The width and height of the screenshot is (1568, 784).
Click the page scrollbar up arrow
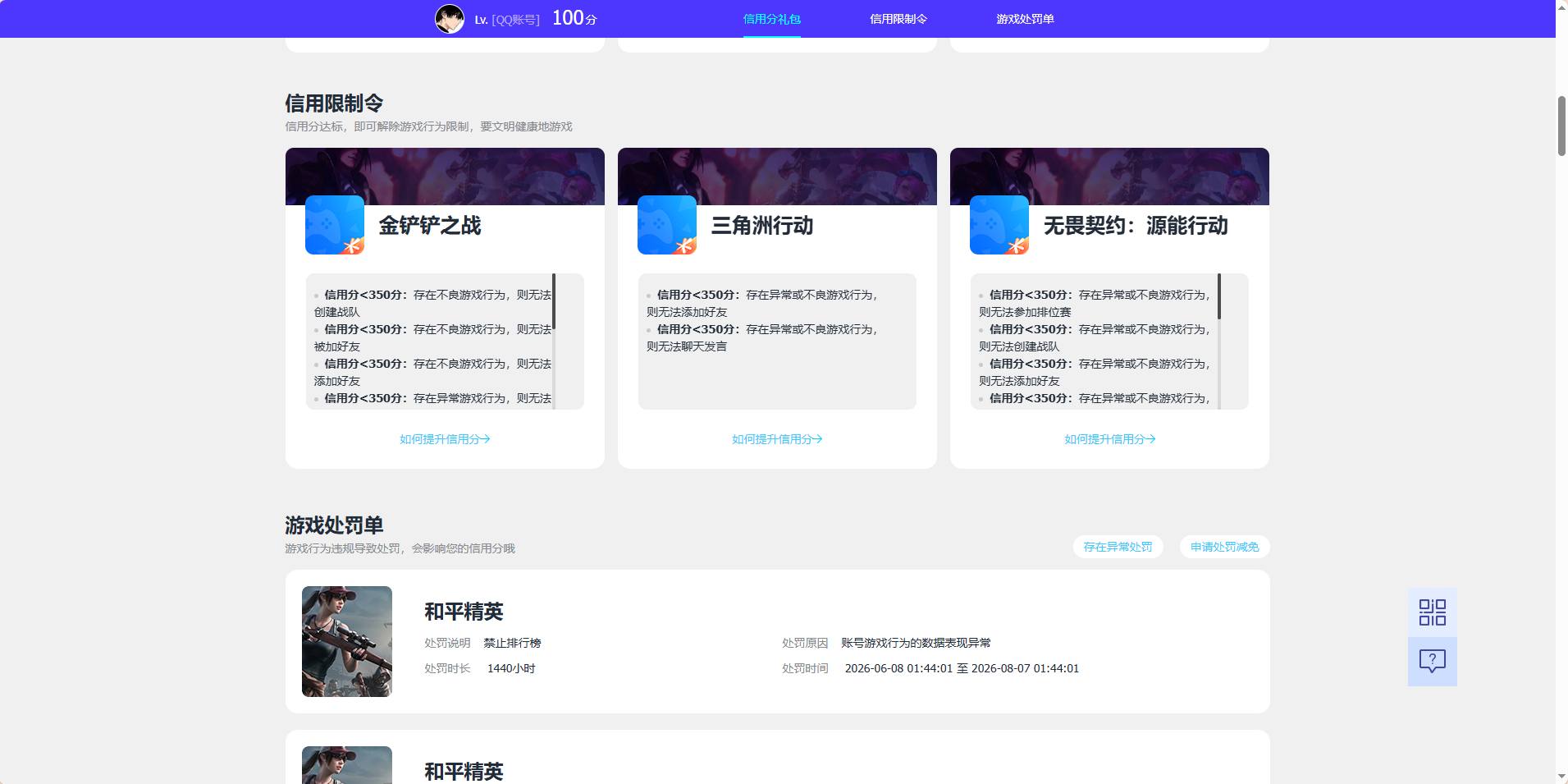pyautogui.click(x=1561, y=7)
